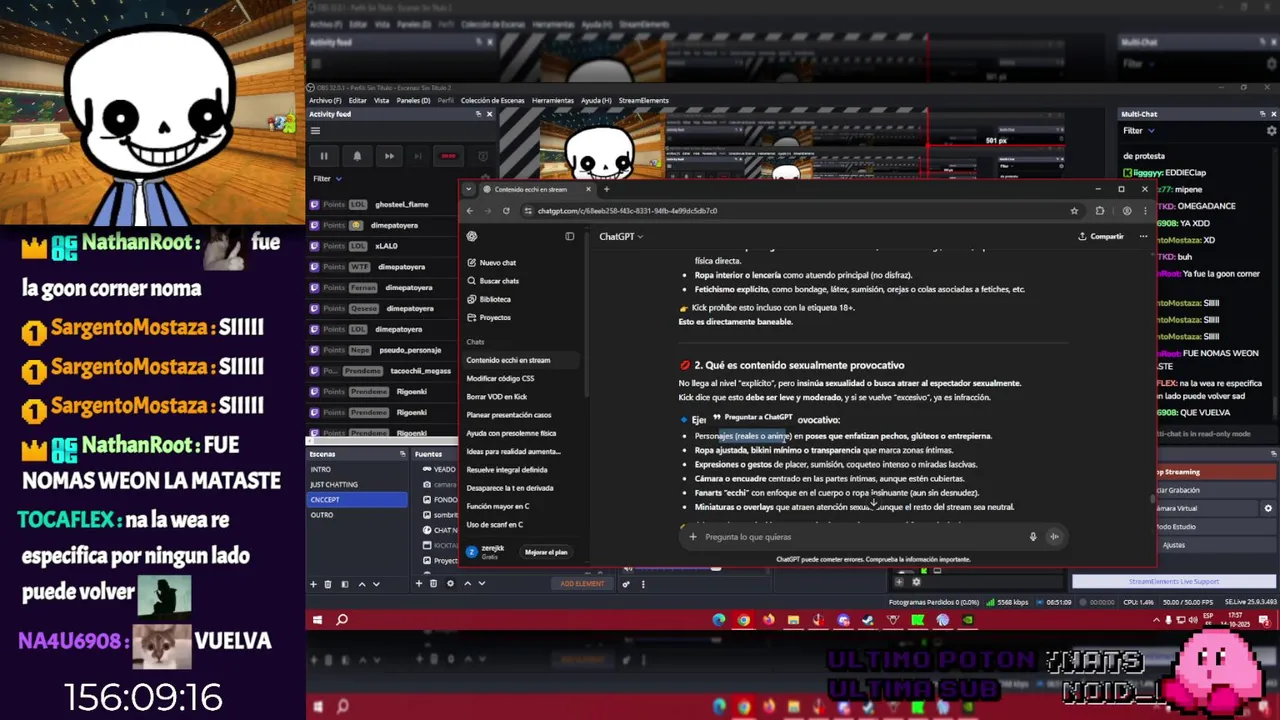Open source properties gear in Fuentes toolbar
Viewport: 1280px width, 720px height.
pos(449,584)
